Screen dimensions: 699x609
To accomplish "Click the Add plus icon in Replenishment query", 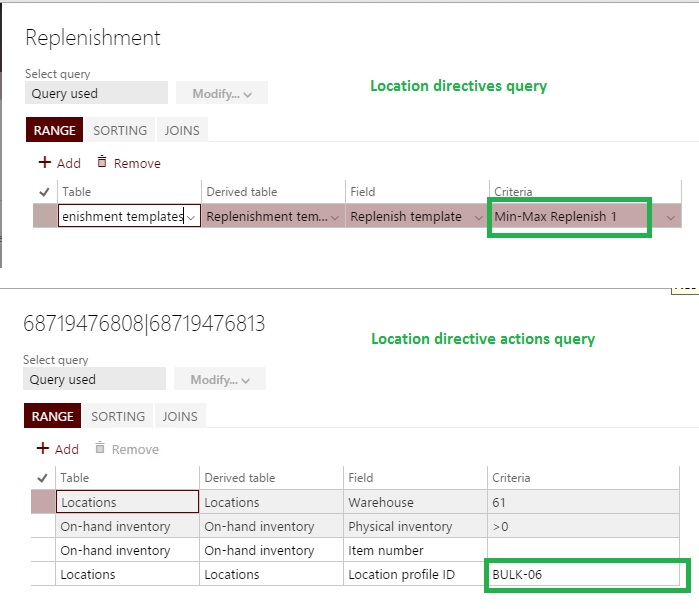I will (x=44, y=163).
